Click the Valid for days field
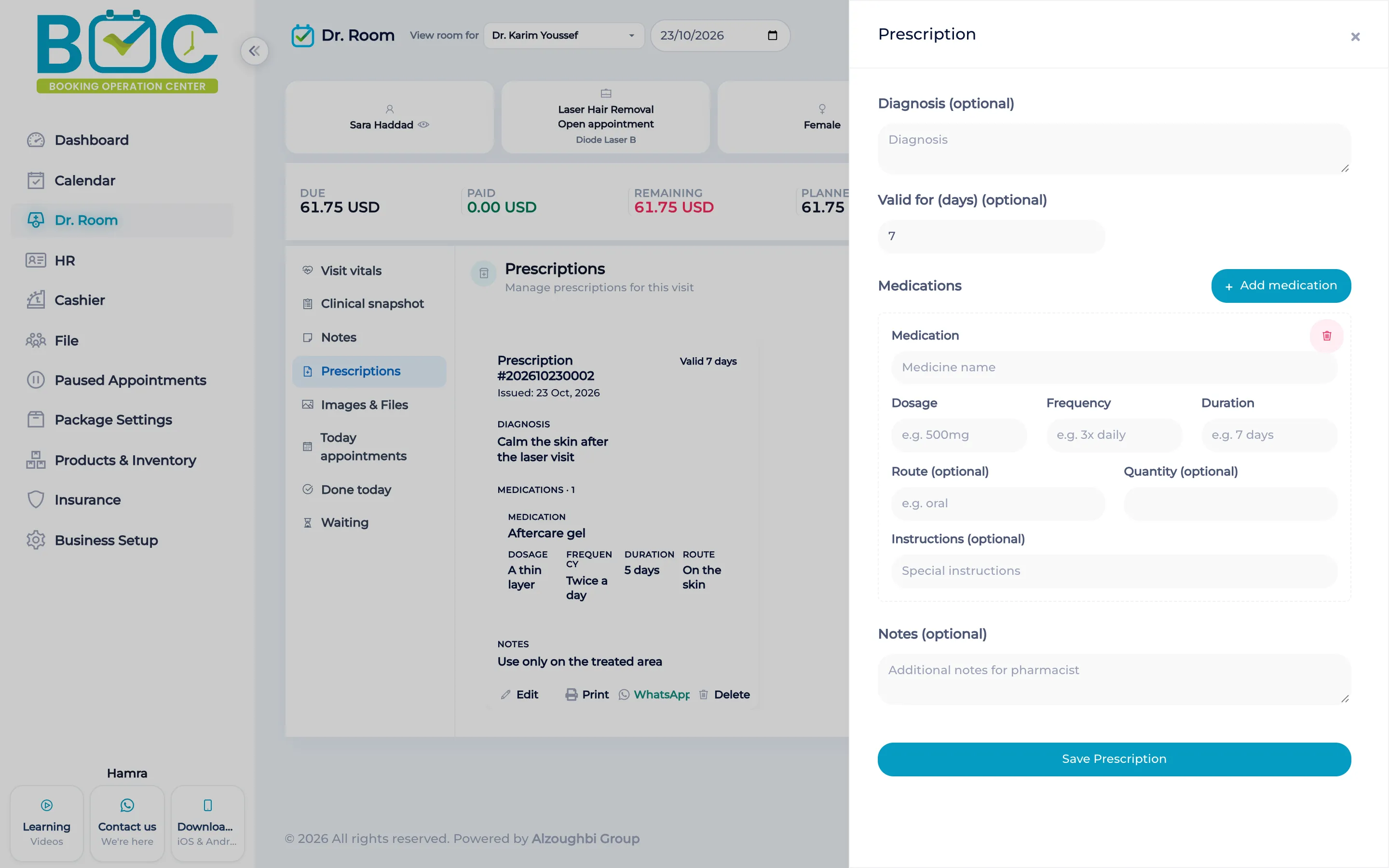1389x868 pixels. coord(991,236)
